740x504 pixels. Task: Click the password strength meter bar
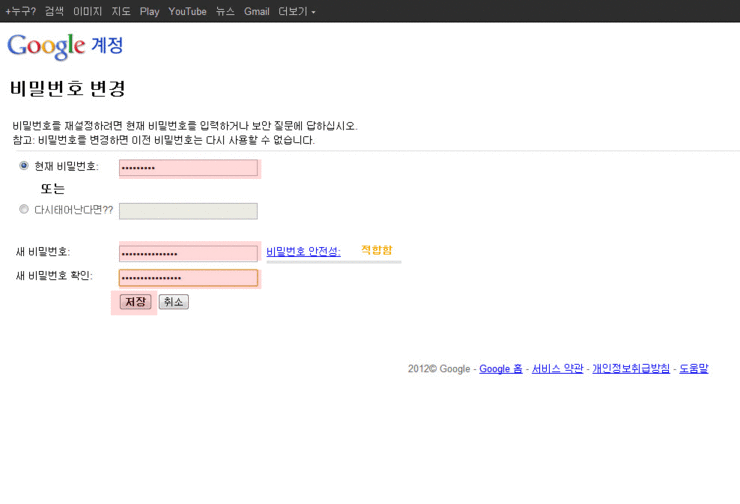click(334, 261)
